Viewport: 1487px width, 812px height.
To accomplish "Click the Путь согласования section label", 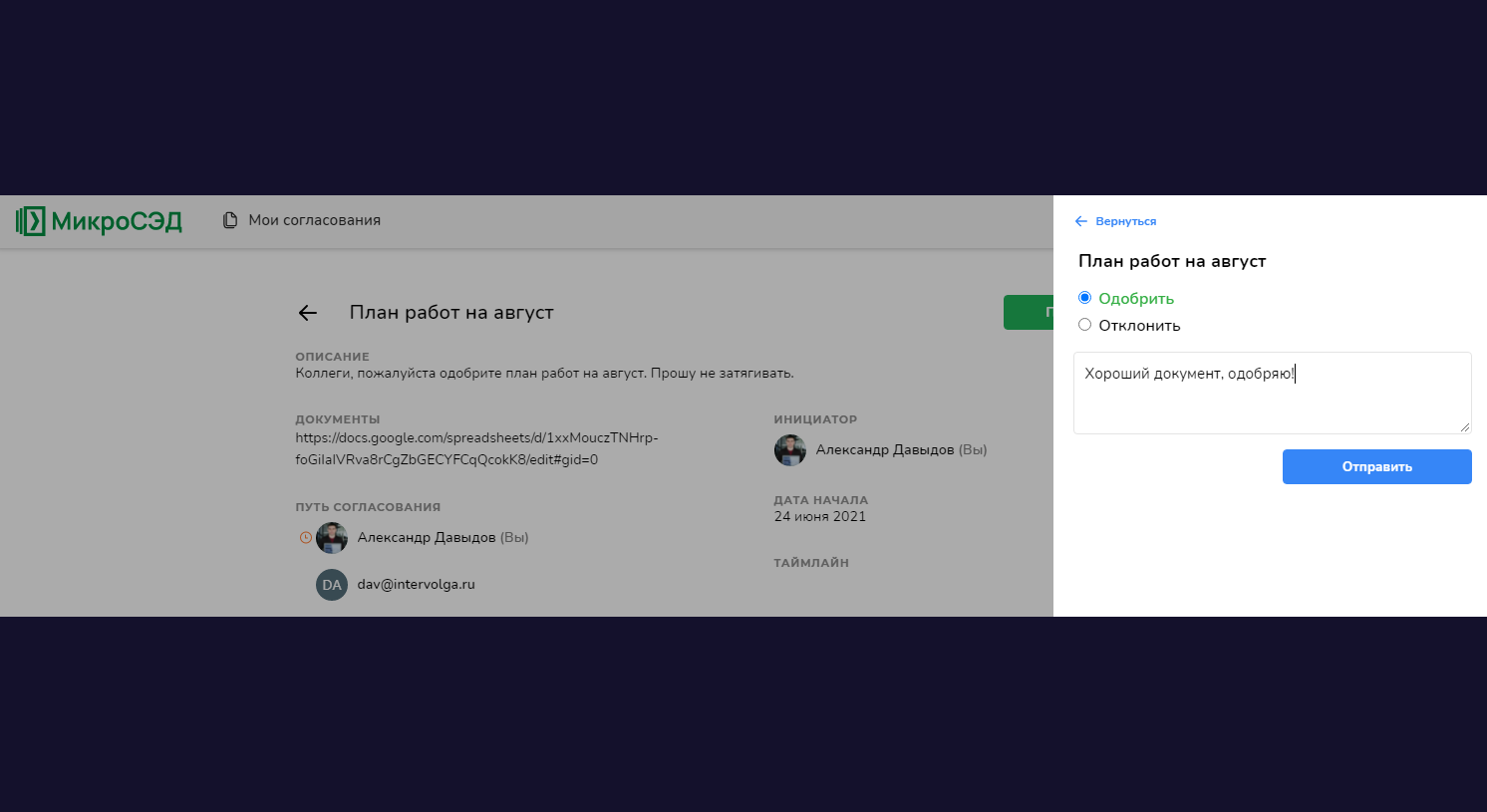I will point(368,507).
